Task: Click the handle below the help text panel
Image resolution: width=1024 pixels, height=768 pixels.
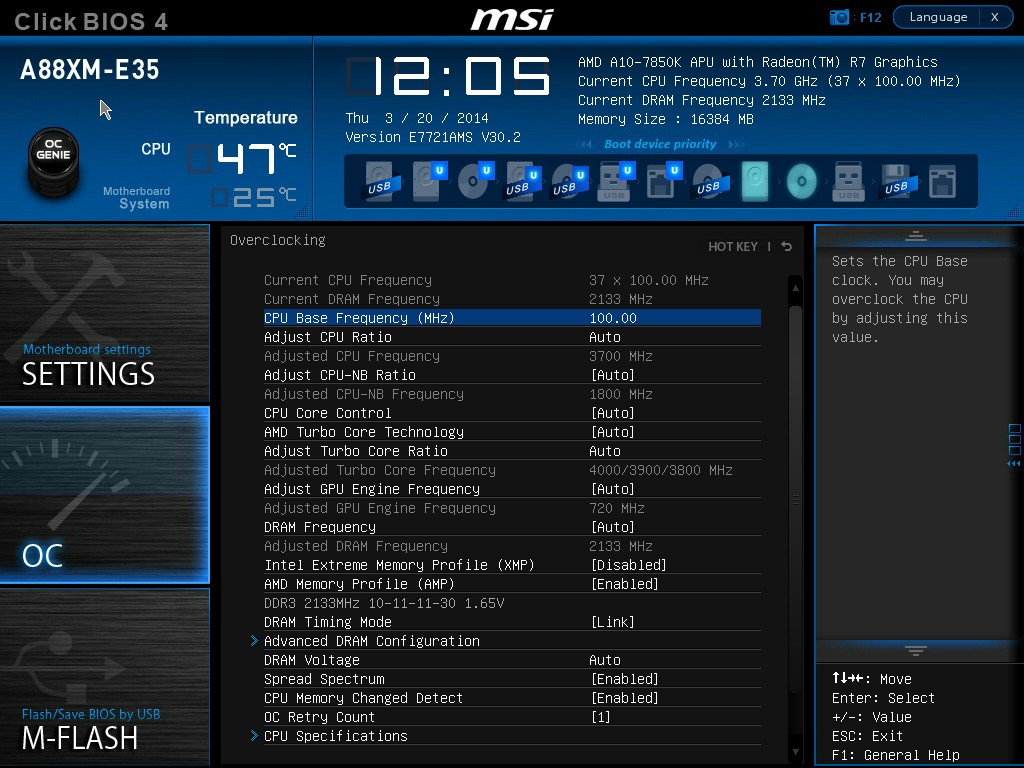Action: coord(916,650)
